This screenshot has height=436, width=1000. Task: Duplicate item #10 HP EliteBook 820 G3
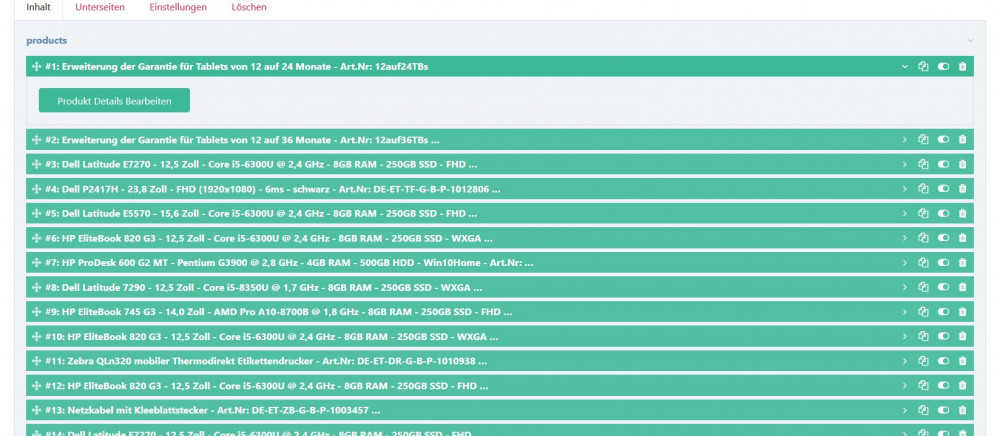[x=923, y=337]
